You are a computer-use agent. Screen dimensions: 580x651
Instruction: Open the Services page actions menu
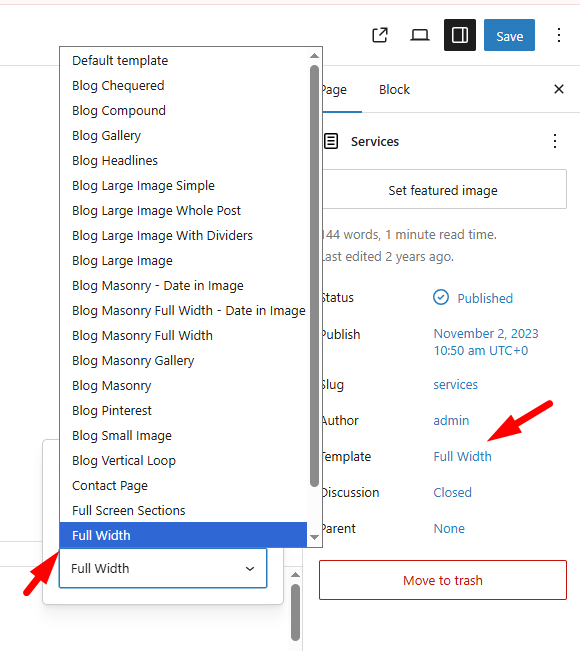pos(555,141)
